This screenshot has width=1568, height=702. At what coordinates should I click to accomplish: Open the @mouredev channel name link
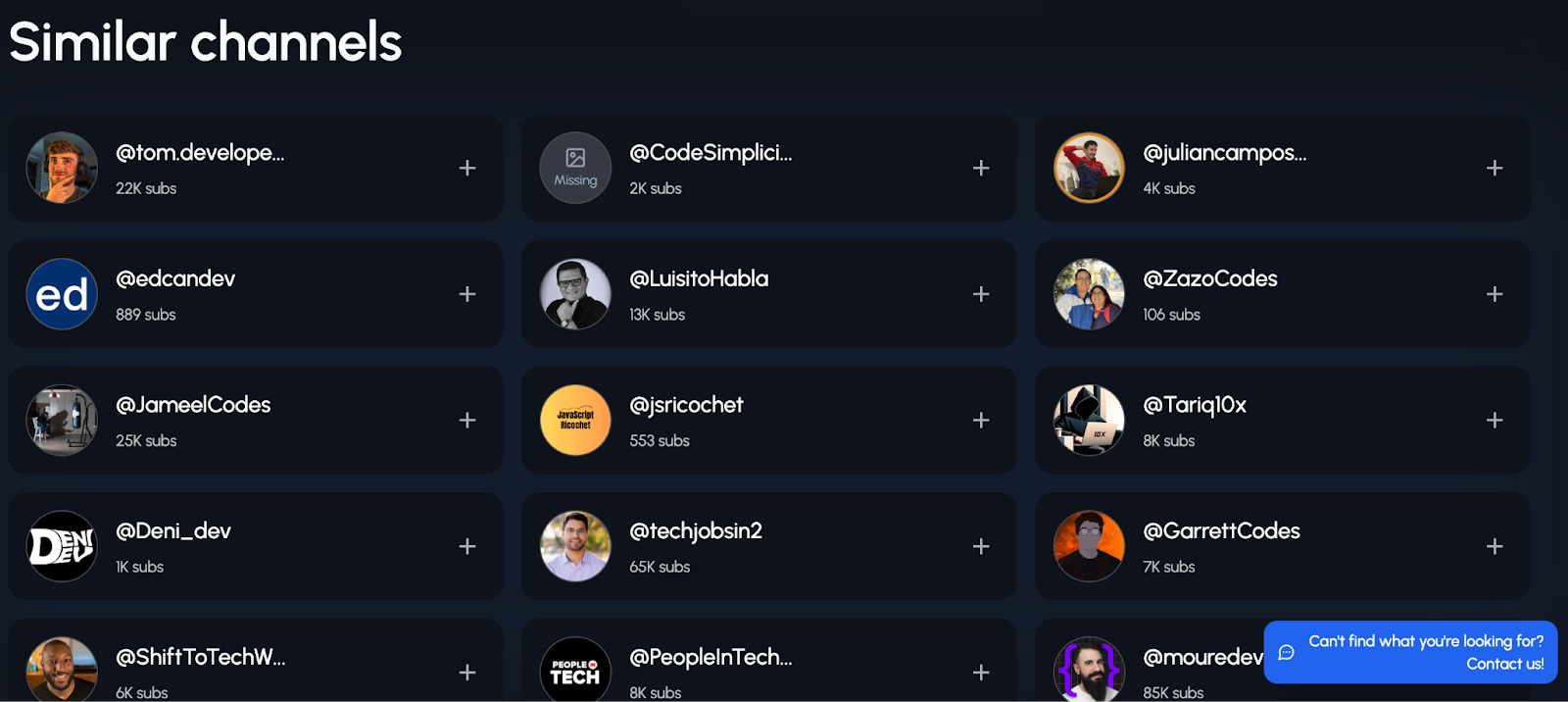pos(1202,657)
